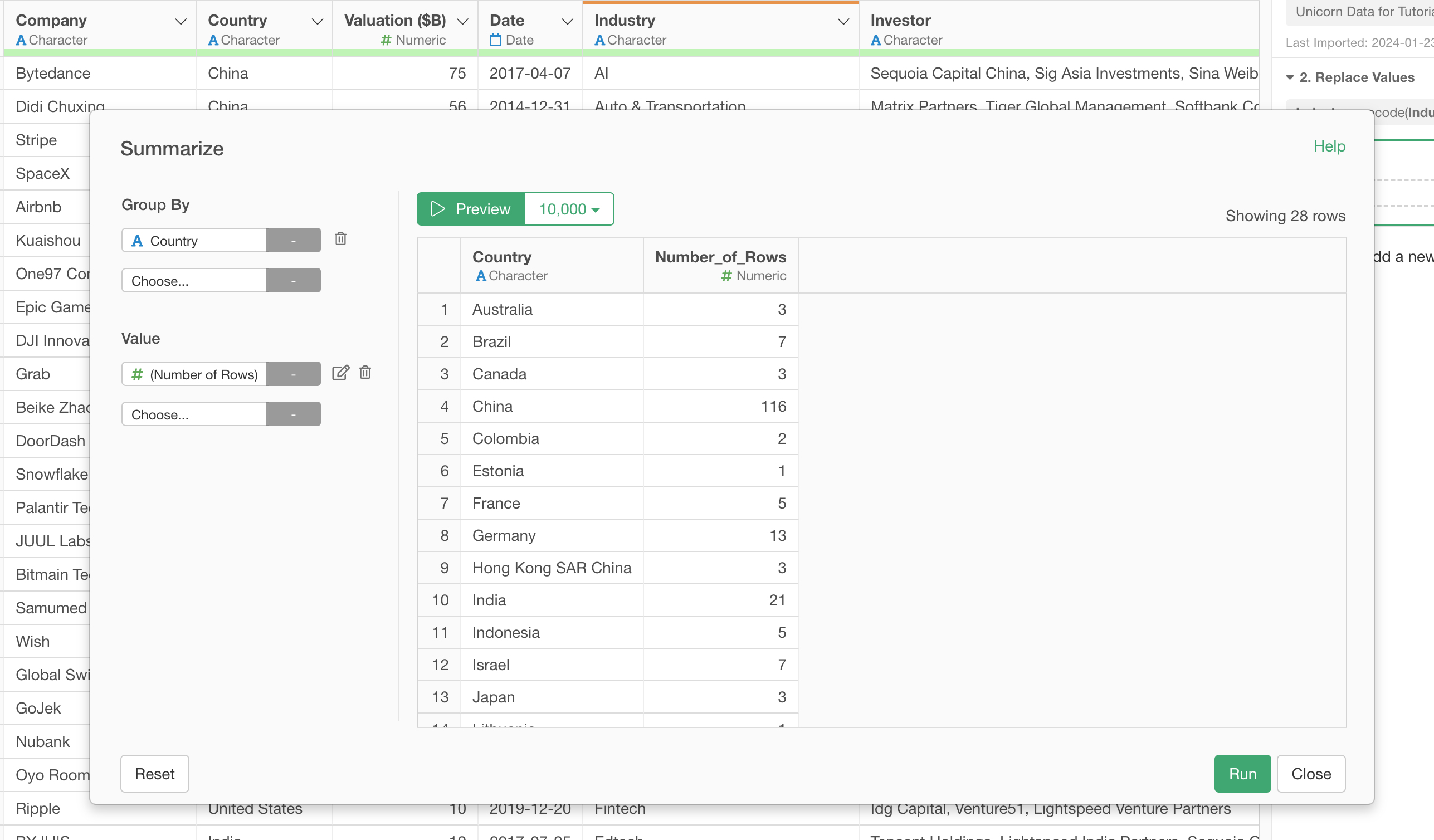This screenshot has width=1434, height=840.
Task: Open the Help link
Action: click(1329, 146)
